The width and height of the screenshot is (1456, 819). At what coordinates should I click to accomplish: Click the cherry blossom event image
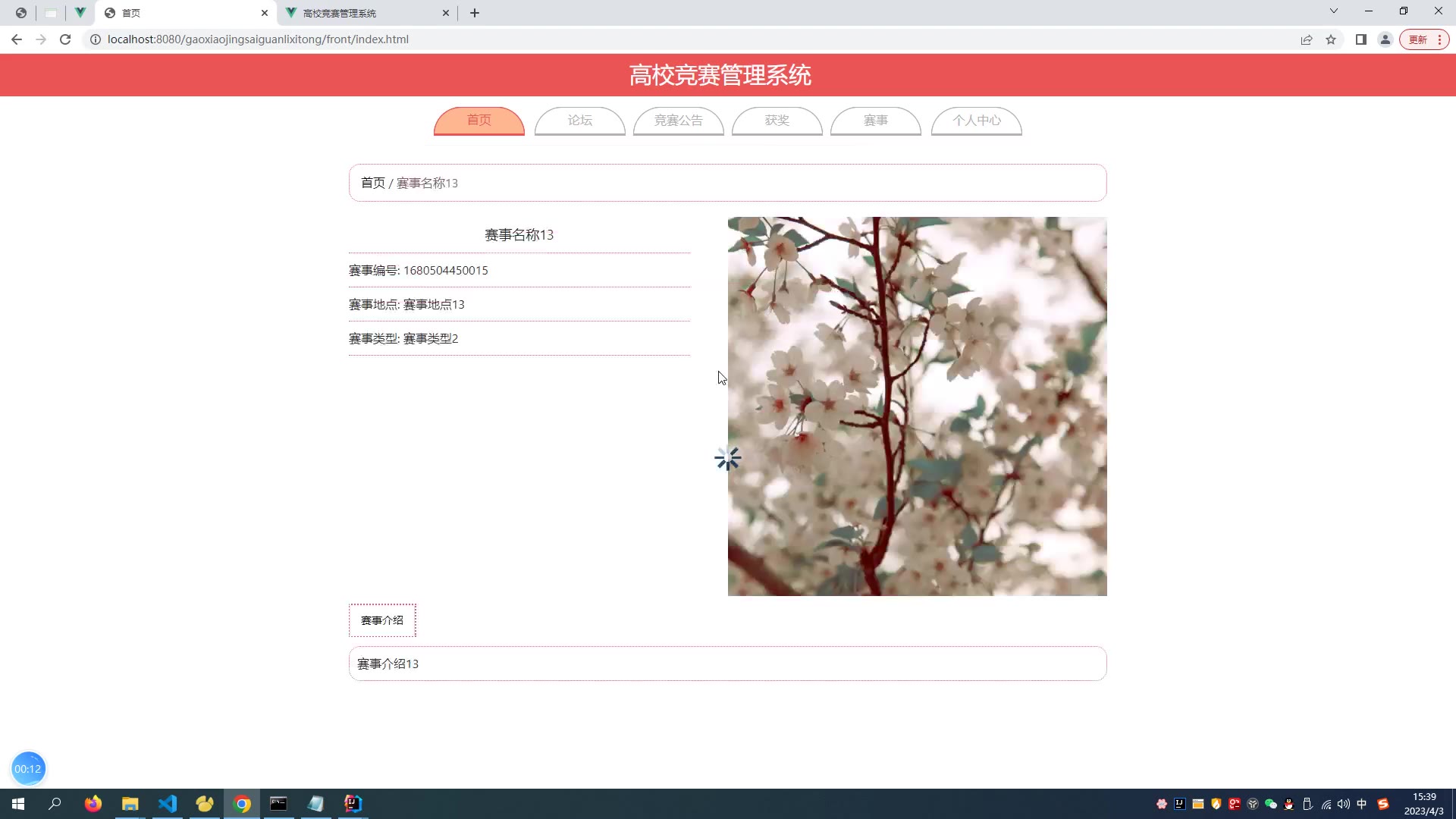[917, 406]
